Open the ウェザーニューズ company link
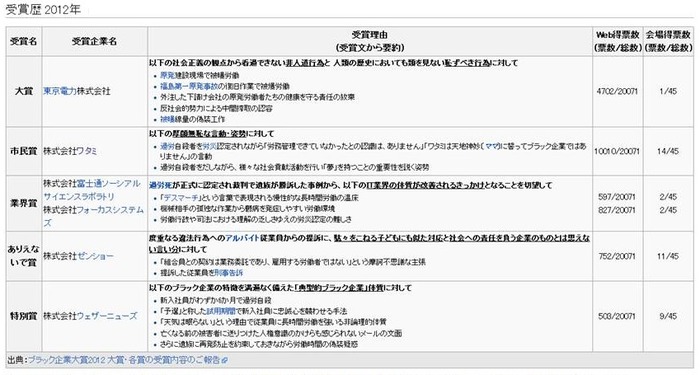 pos(107,316)
